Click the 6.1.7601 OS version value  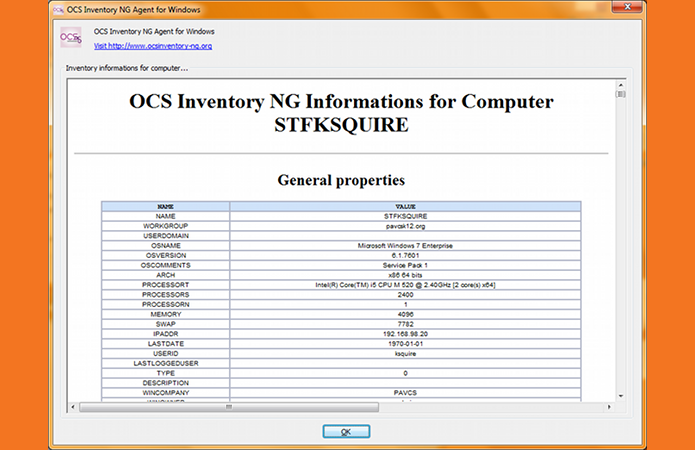pyautogui.click(x=405, y=255)
